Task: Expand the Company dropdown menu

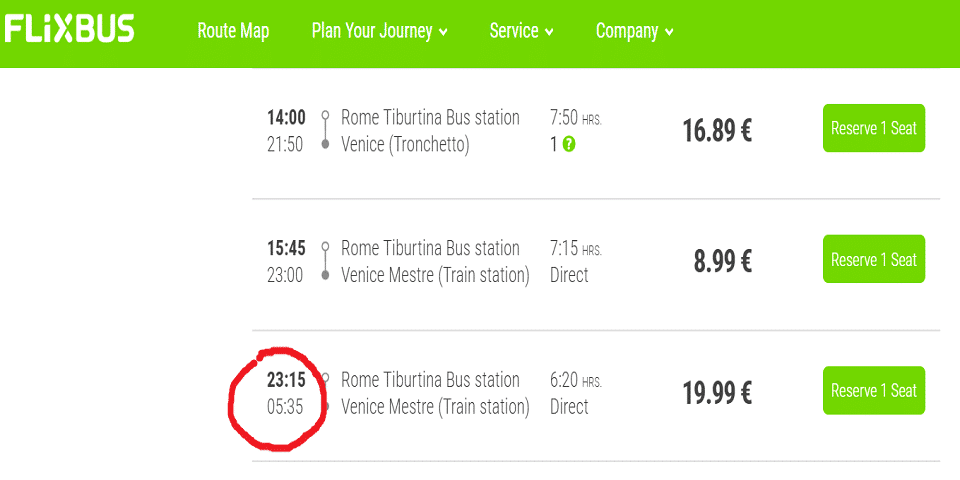Action: click(x=635, y=31)
